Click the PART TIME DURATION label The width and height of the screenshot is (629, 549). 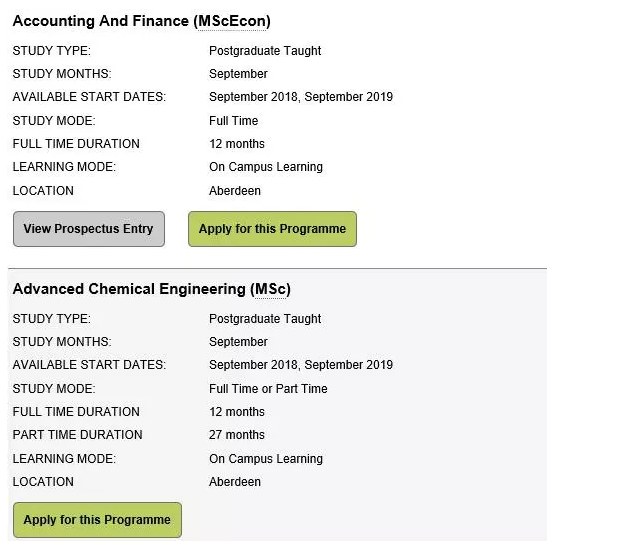coord(77,435)
